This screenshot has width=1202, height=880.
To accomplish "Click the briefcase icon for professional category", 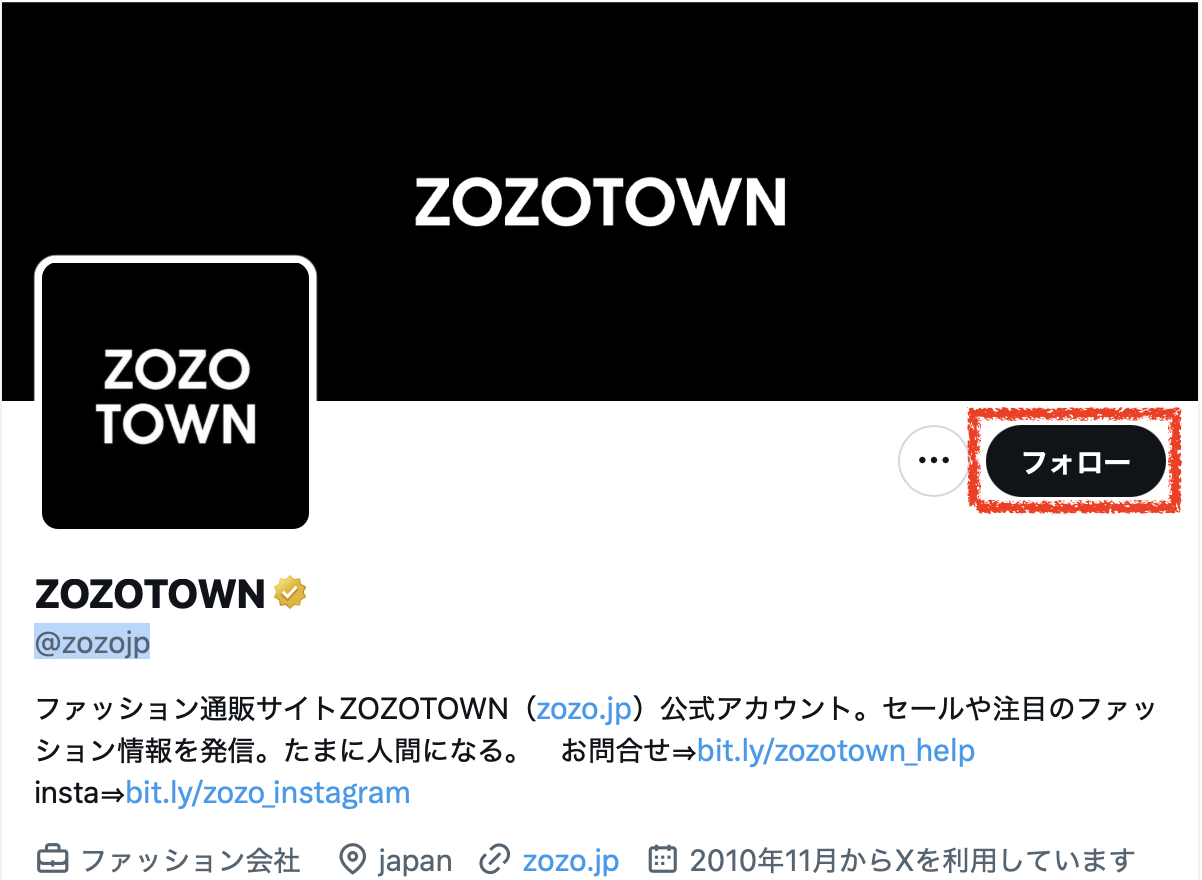I will (53, 859).
